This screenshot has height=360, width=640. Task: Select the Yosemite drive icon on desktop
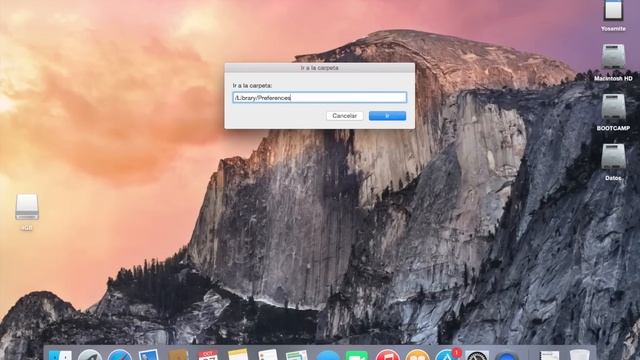click(x=613, y=10)
